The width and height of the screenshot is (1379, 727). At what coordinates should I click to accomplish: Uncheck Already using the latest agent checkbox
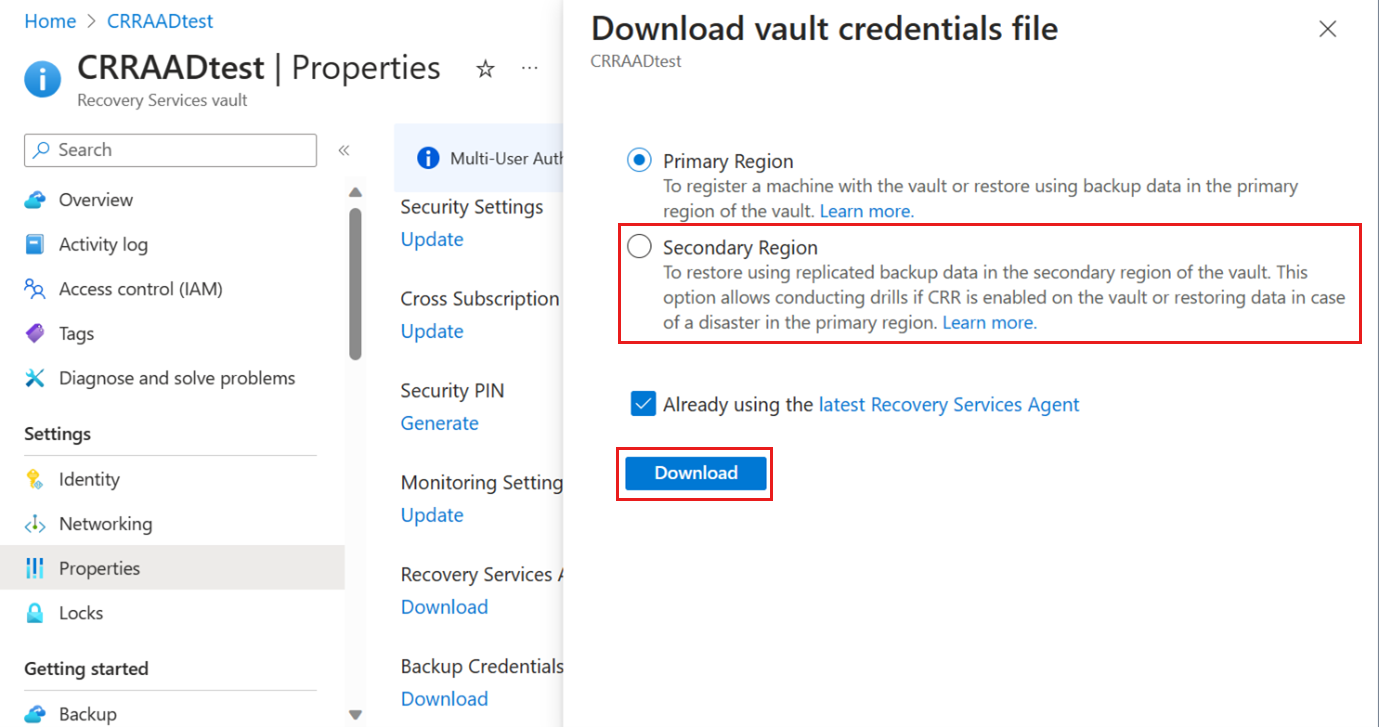pos(642,404)
